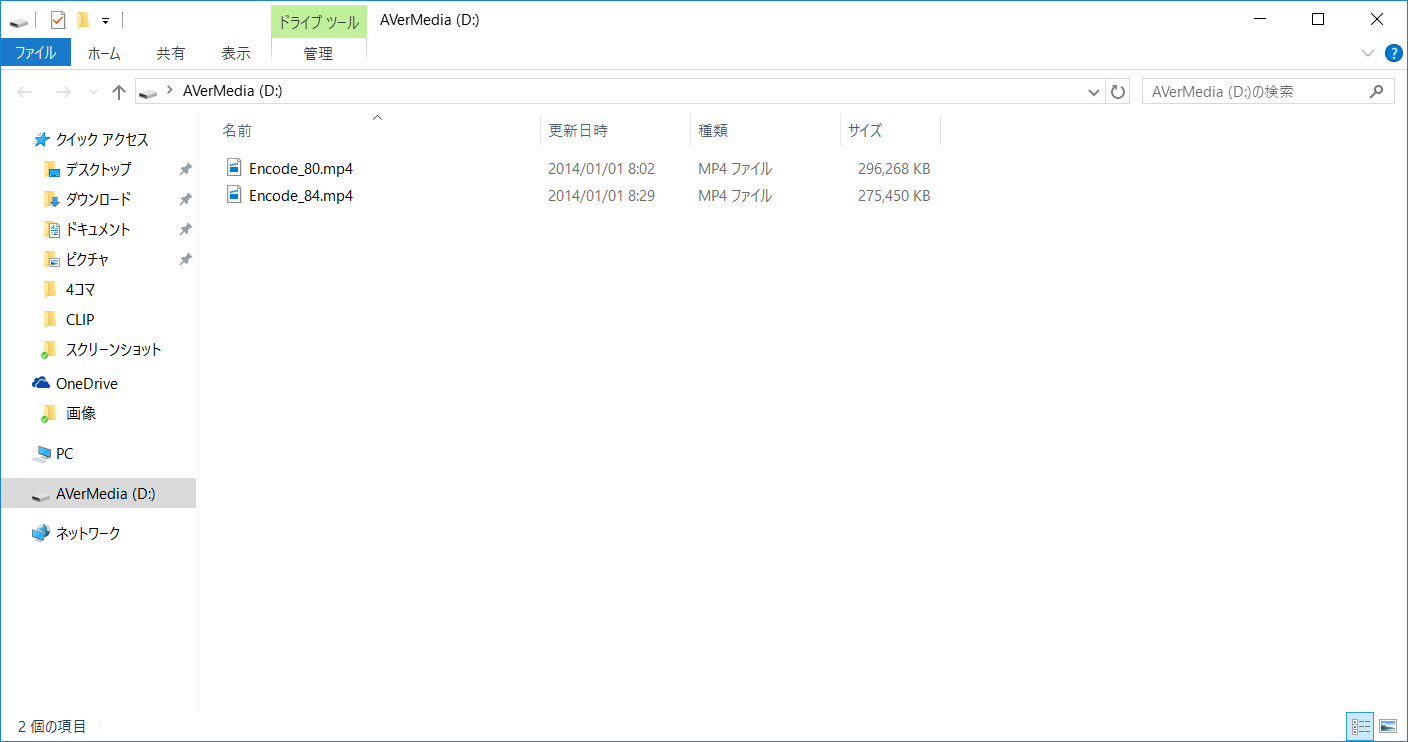Unpin ピクチャ using its pin icon
1408x742 pixels.
pyautogui.click(x=185, y=259)
